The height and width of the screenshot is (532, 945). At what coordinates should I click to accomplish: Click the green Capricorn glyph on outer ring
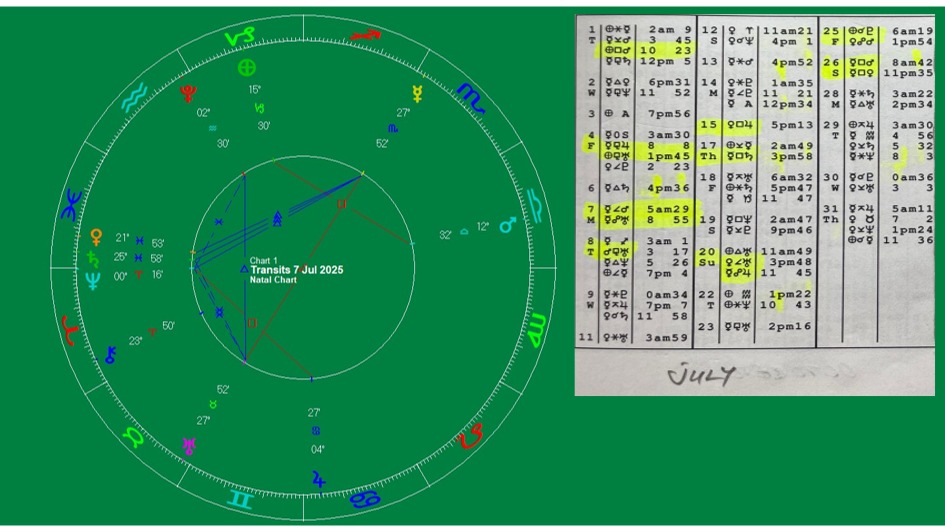239,37
